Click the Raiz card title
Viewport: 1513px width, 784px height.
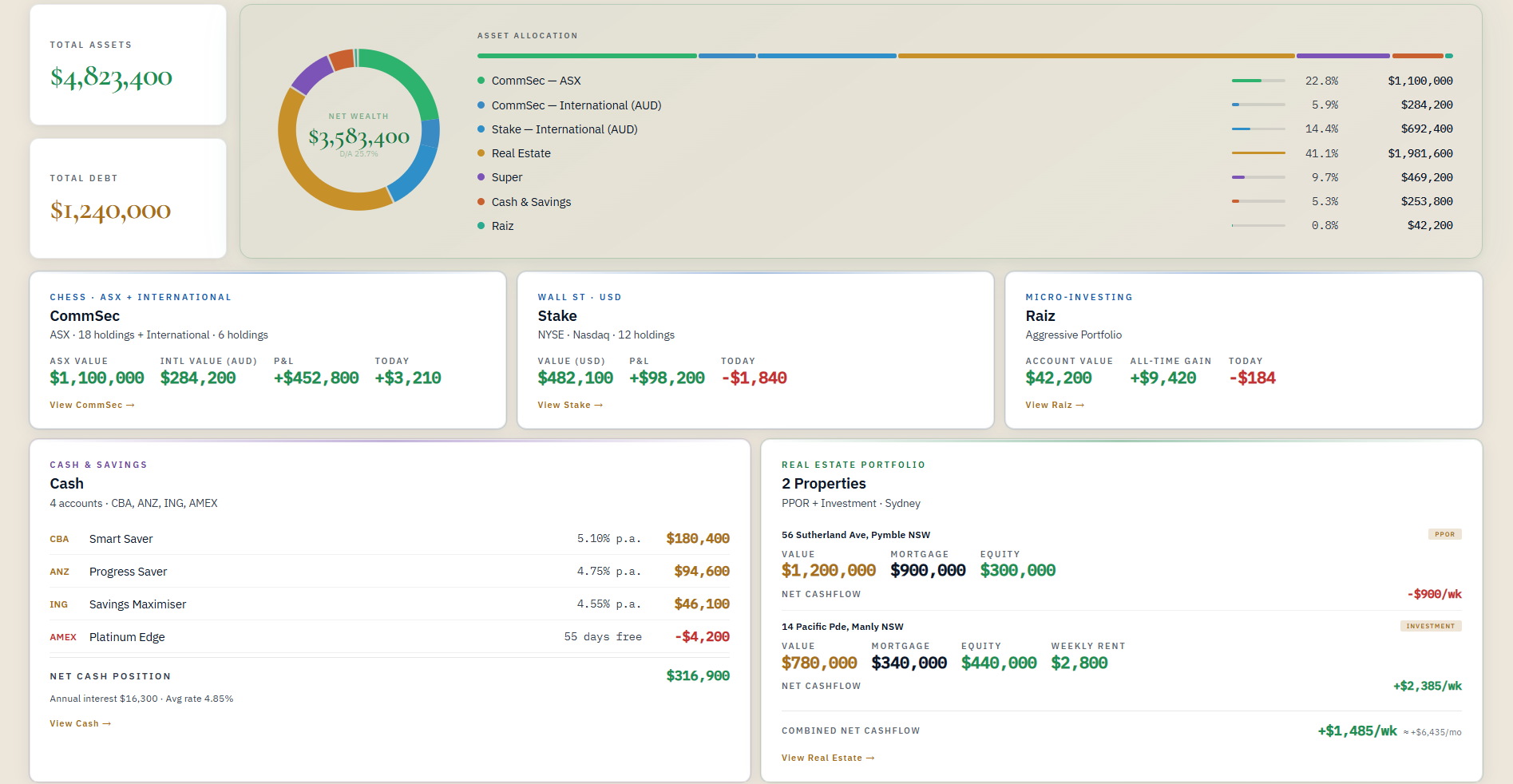tap(1040, 316)
